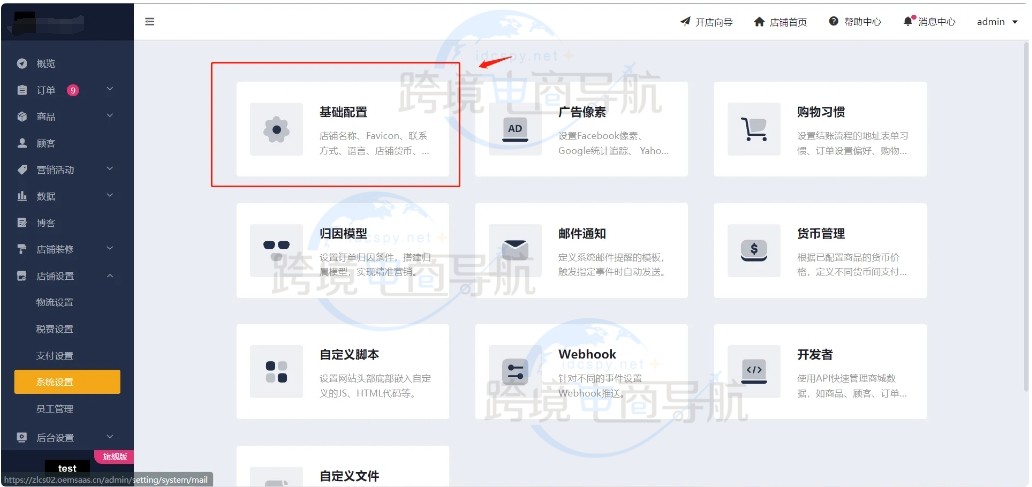Toggle the hamburger sidebar collapse icon

tap(149, 22)
